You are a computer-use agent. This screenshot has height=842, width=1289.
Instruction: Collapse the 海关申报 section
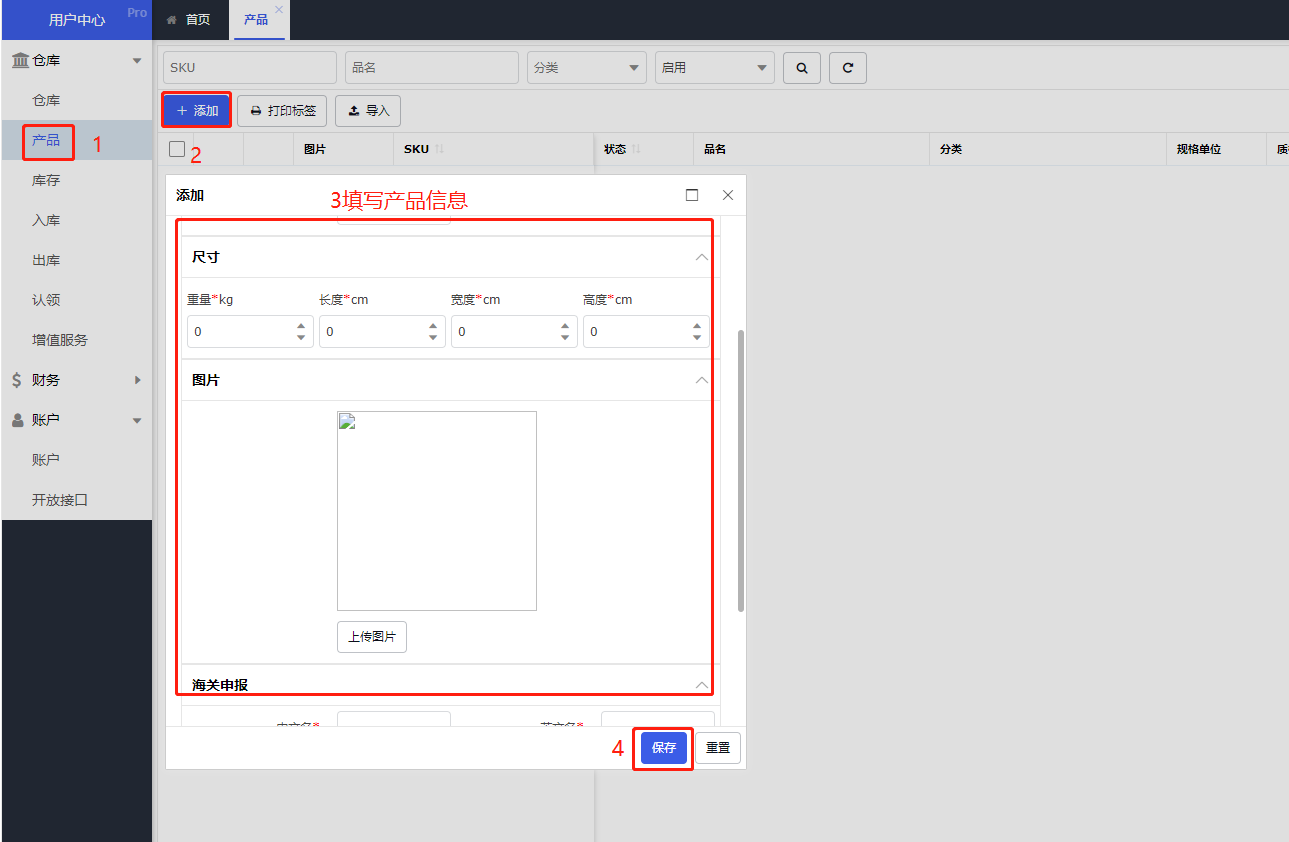[702, 685]
